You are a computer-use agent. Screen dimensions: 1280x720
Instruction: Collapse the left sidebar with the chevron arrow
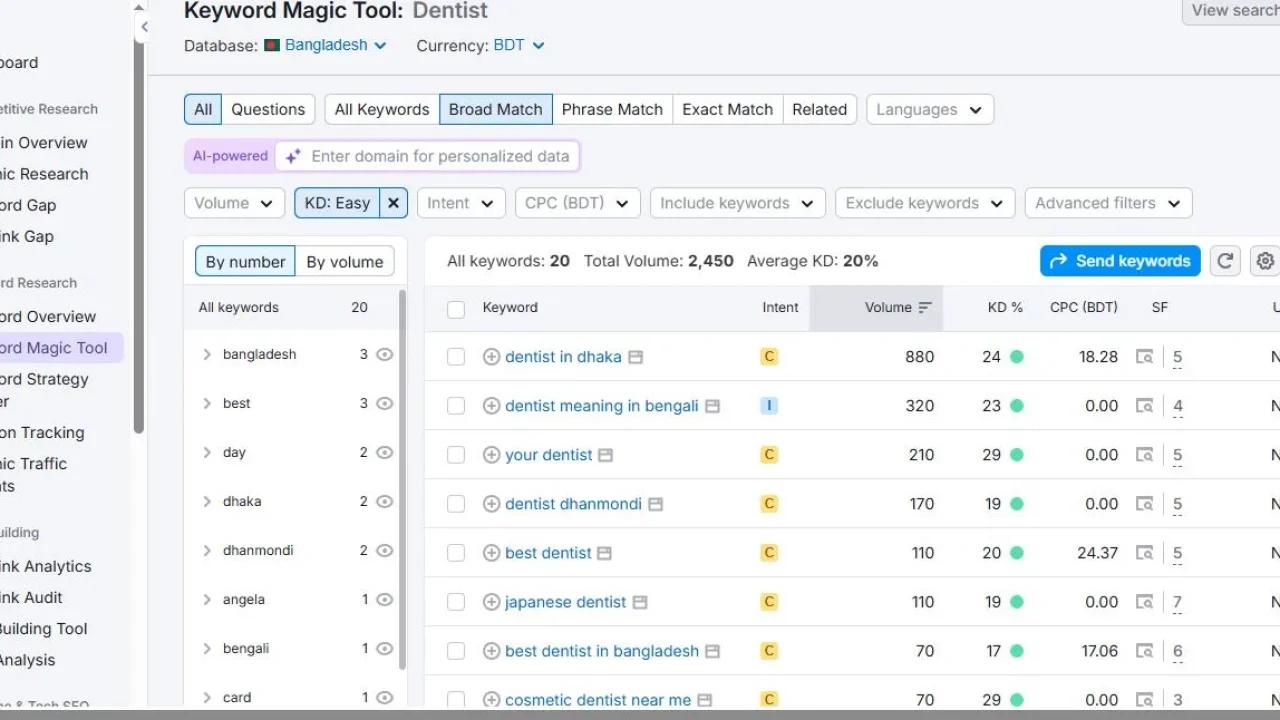[143, 27]
